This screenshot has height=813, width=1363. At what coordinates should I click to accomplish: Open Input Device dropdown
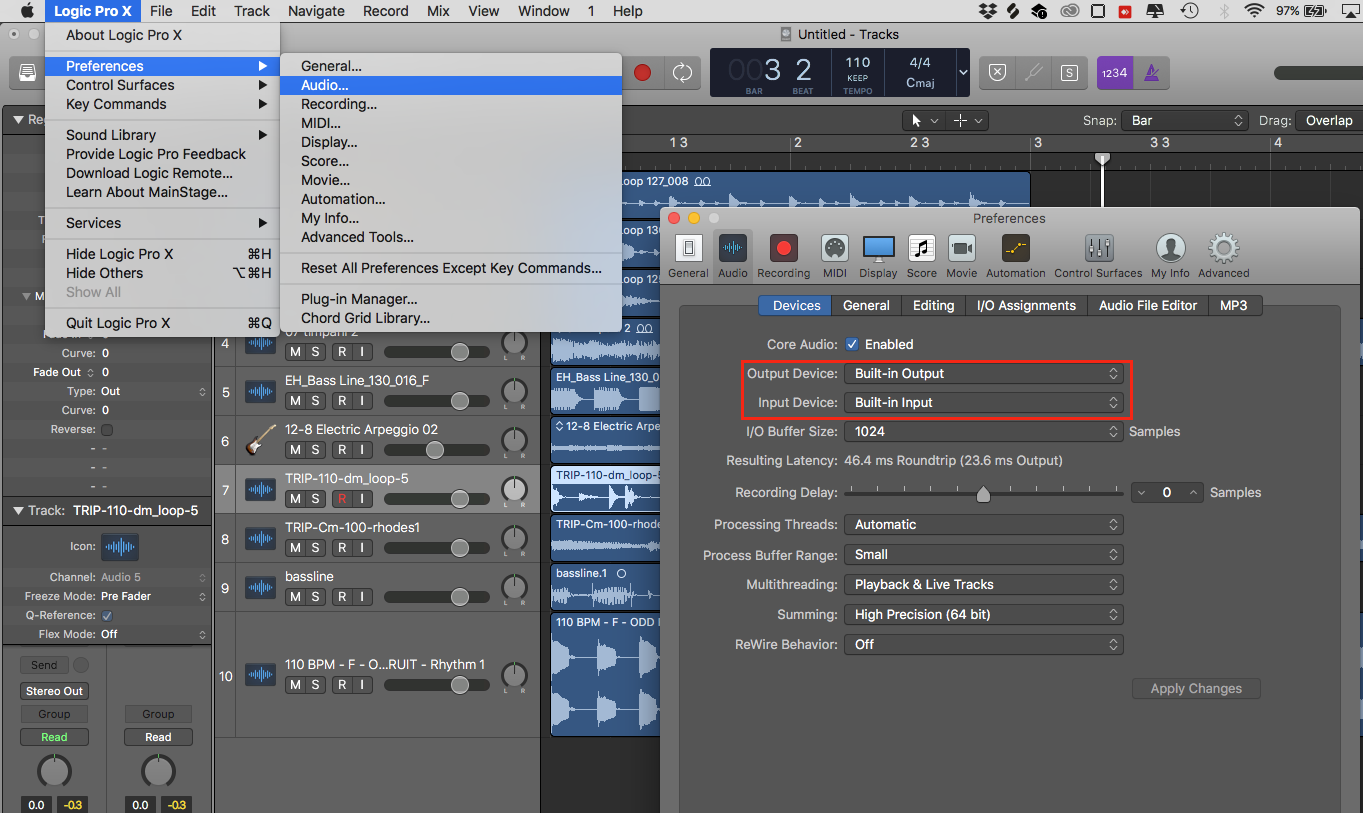point(984,402)
